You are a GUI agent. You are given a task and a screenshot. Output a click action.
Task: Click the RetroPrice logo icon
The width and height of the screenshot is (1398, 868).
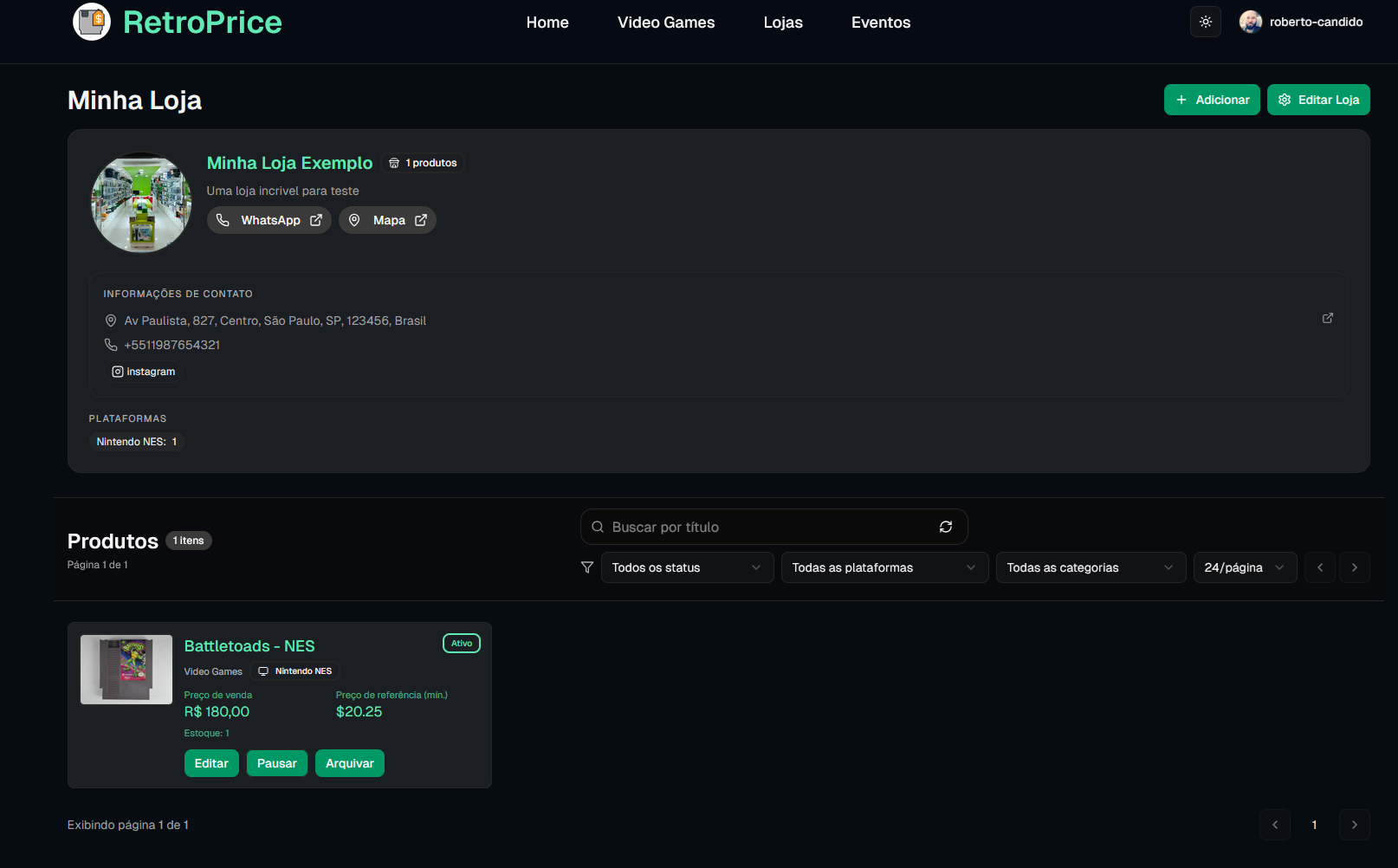coord(92,22)
